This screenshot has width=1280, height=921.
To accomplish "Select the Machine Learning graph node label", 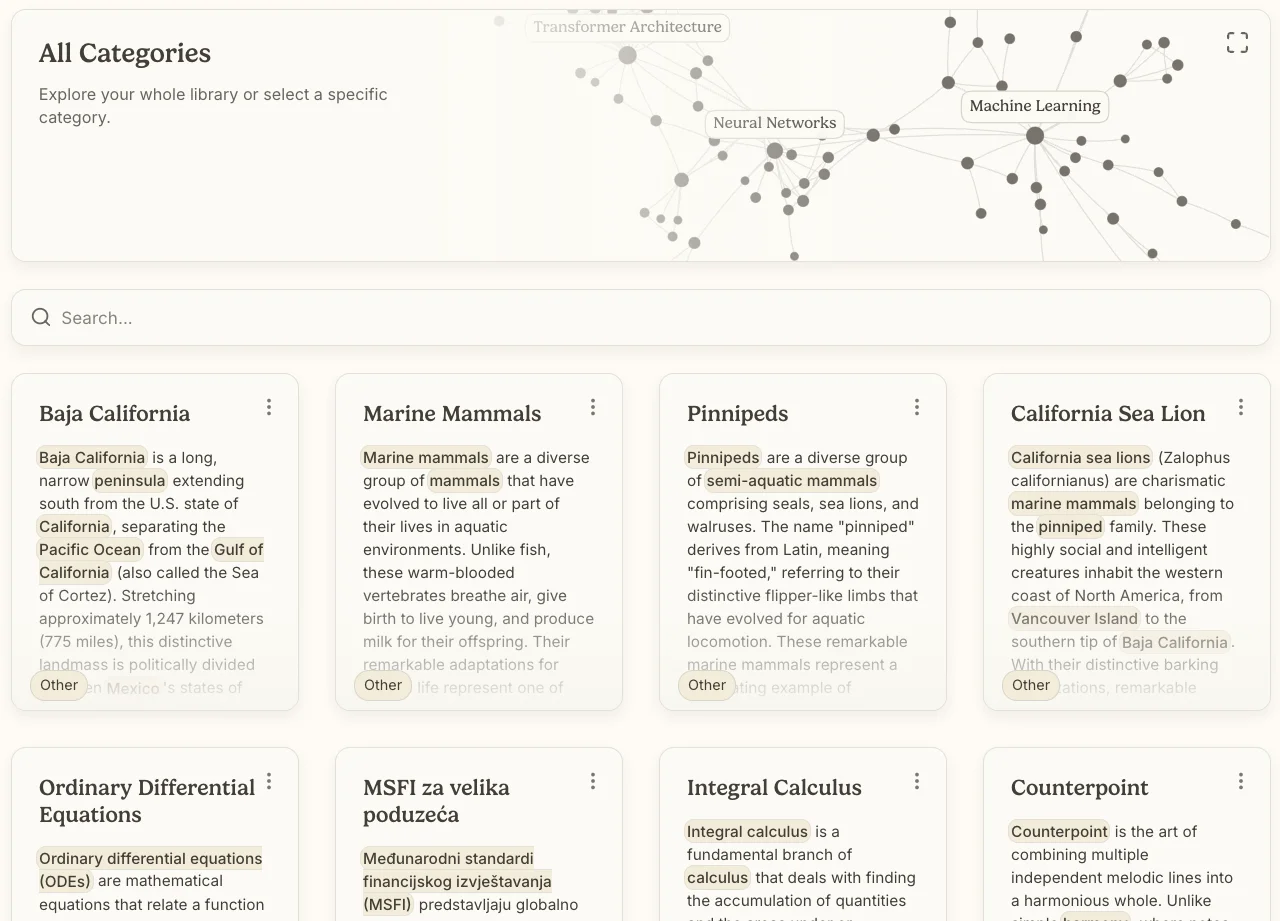I will coord(1034,106).
